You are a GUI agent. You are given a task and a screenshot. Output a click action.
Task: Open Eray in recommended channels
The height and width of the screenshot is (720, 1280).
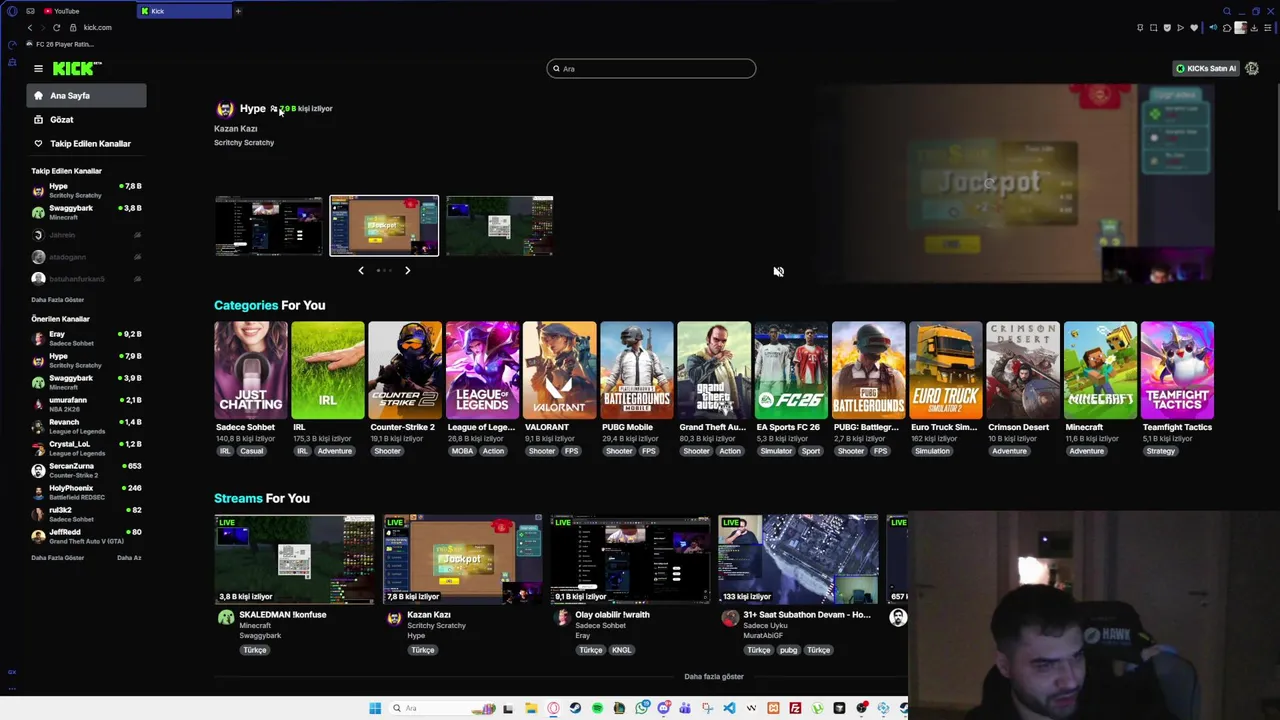click(86, 338)
